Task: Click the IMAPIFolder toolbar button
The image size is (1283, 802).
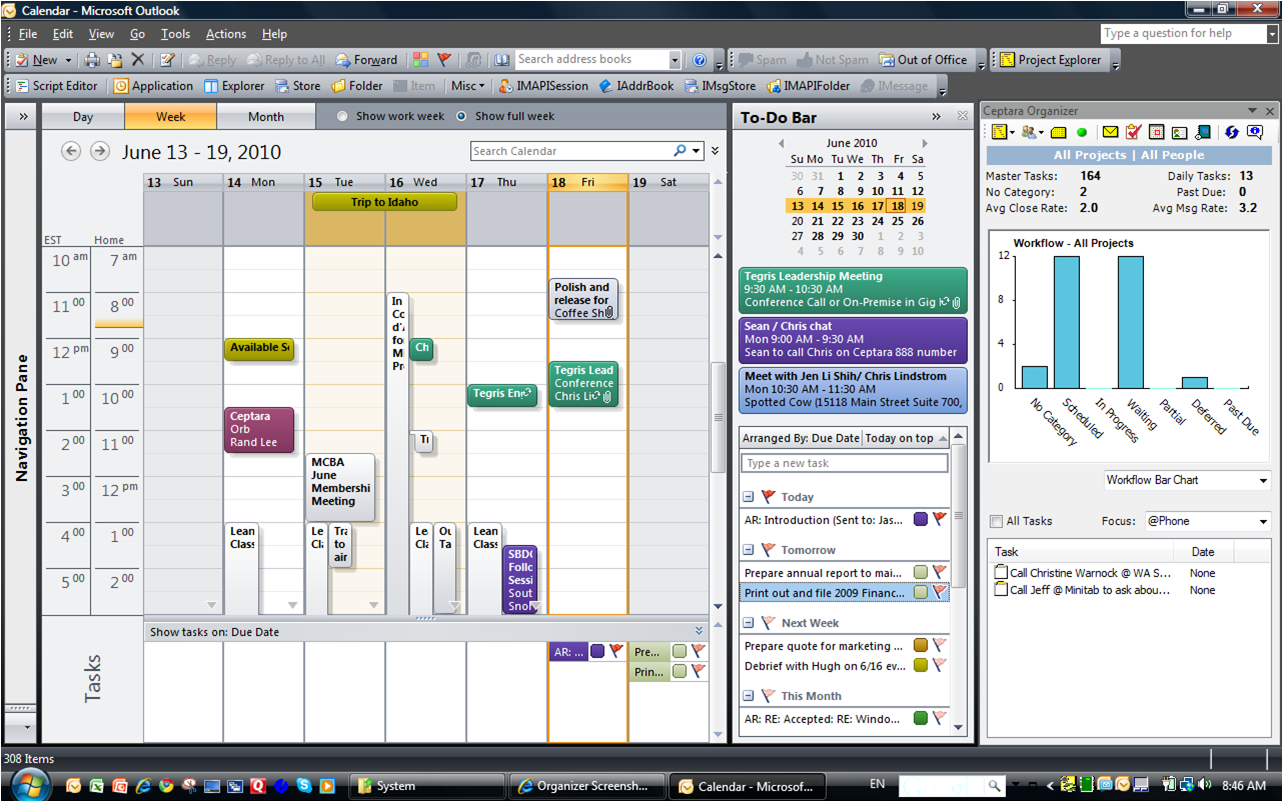Action: (808, 86)
